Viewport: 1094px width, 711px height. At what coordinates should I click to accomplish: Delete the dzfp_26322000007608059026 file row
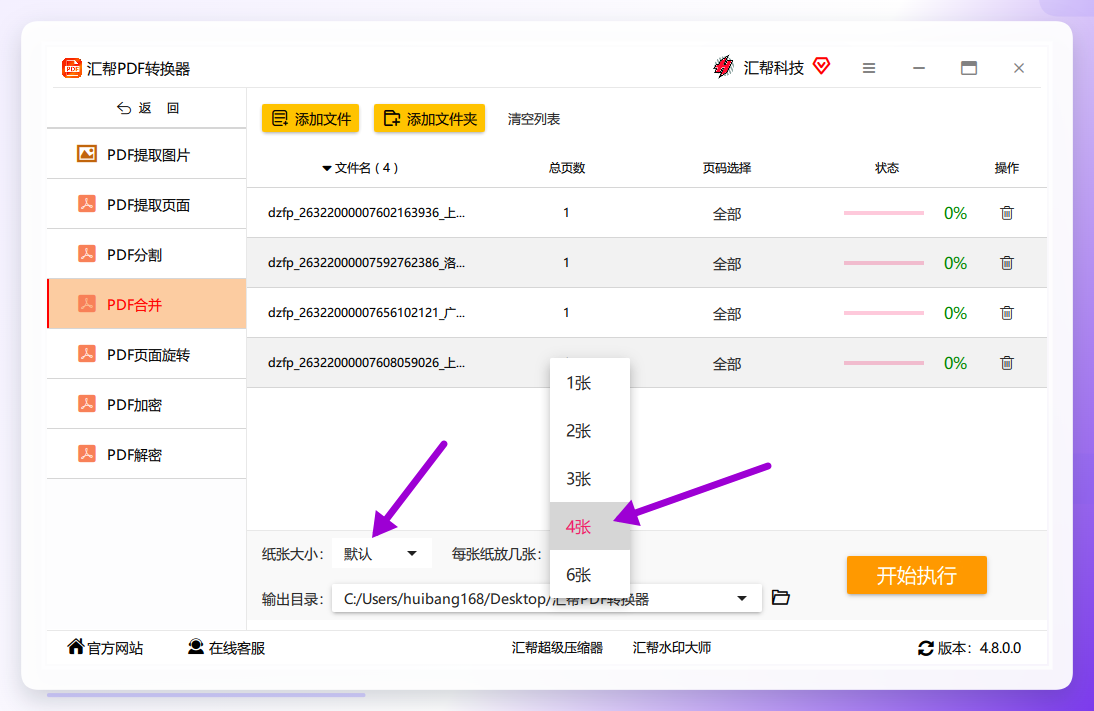(1006, 363)
